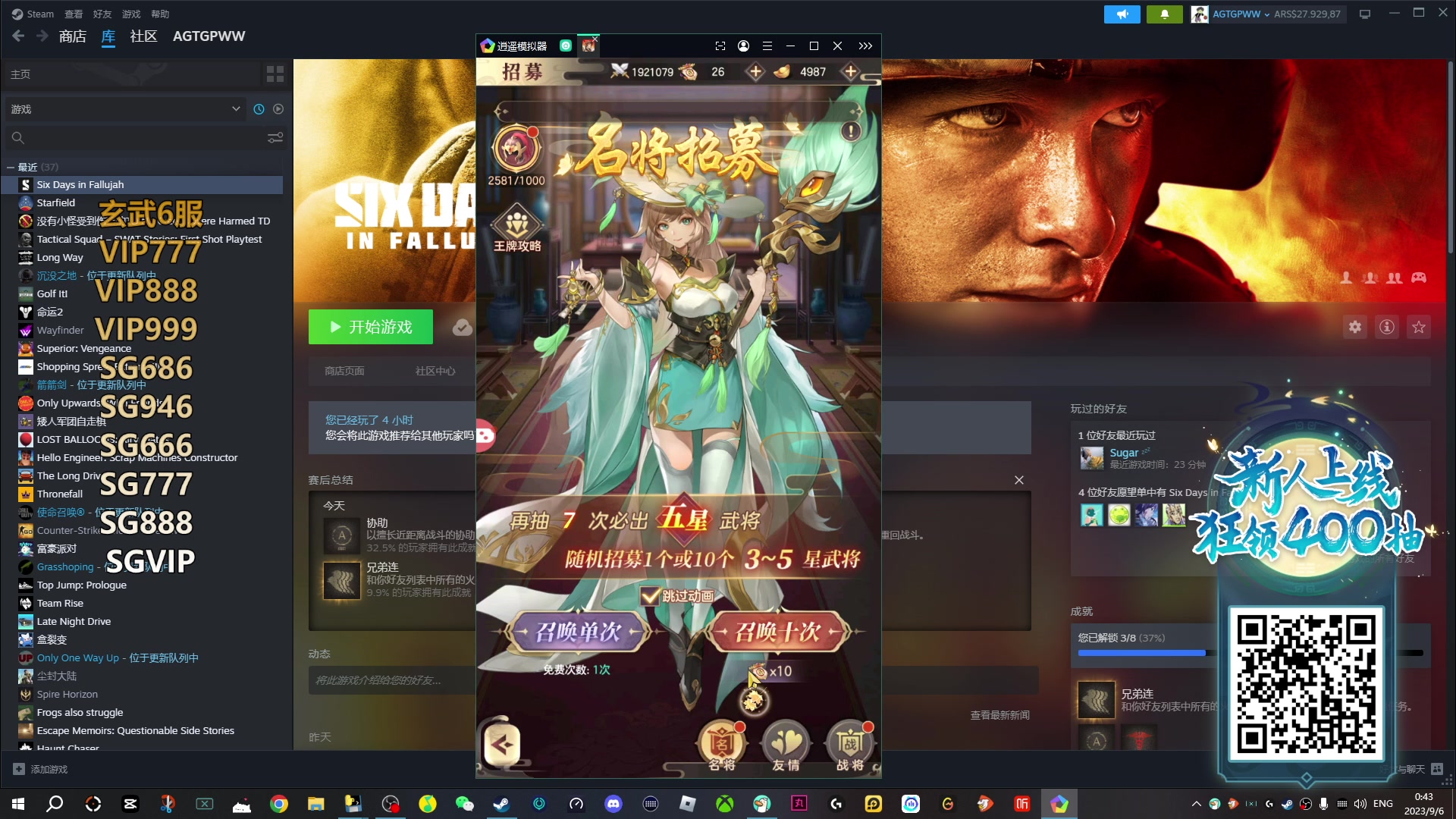Sort by recent clock icon in library
Image resolution: width=1456 pixels, height=819 pixels.
259,109
